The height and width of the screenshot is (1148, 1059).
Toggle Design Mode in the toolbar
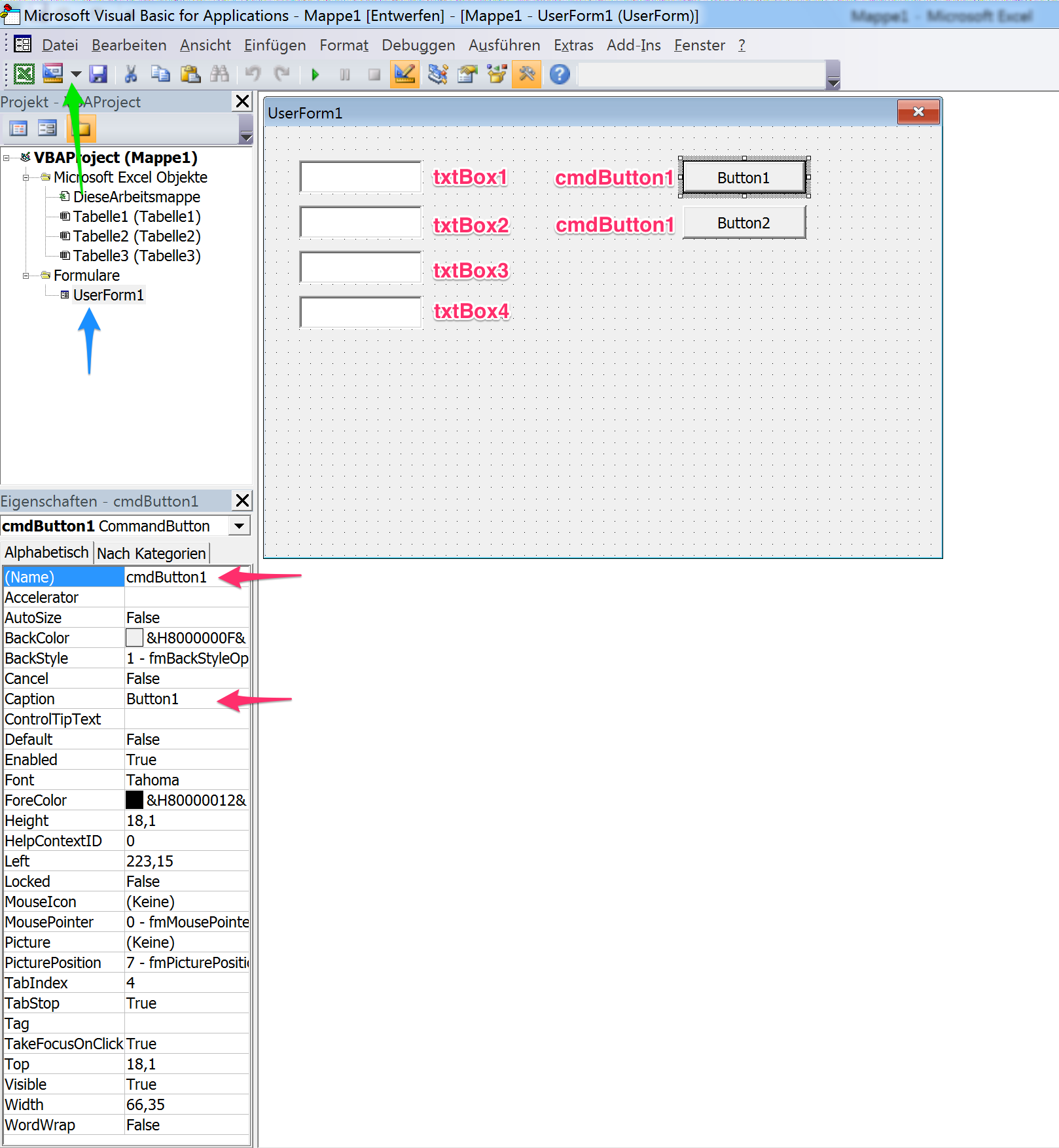(404, 75)
